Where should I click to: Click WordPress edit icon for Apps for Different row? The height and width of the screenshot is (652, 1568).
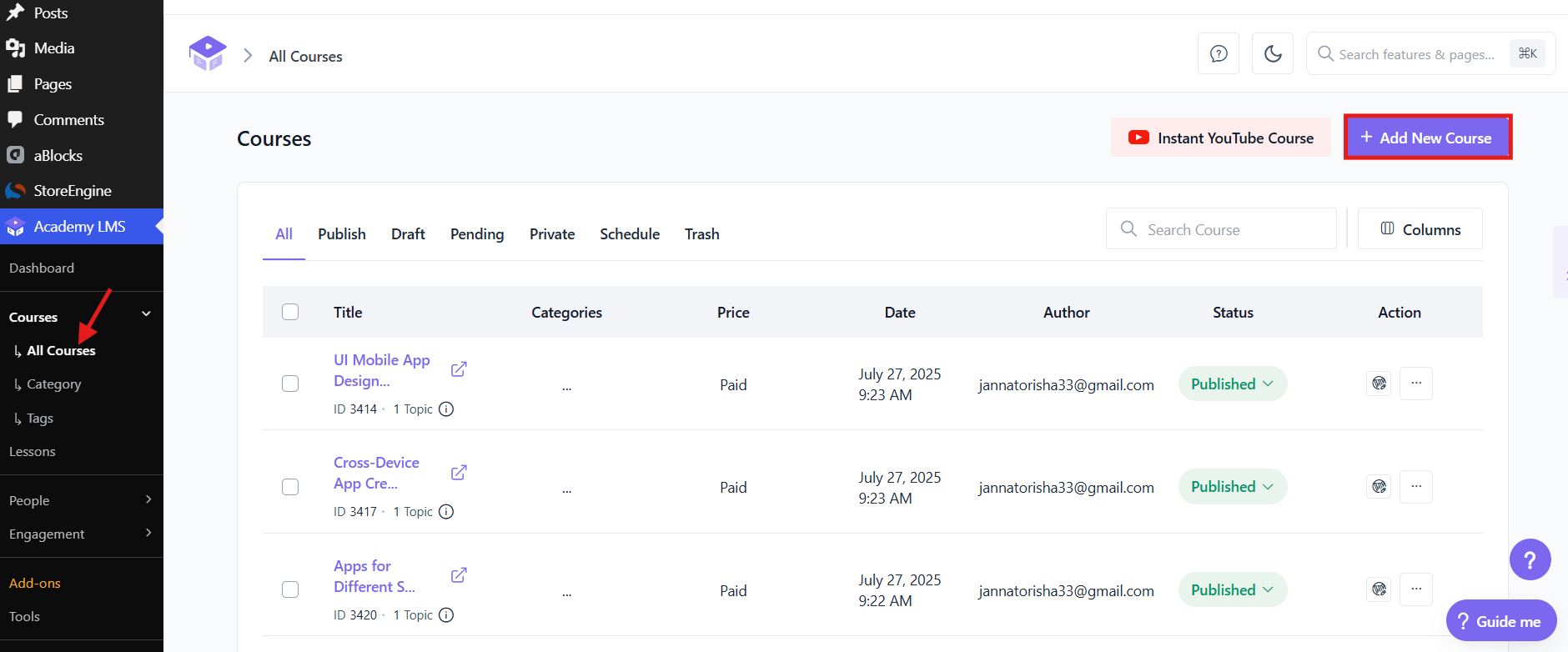(1379, 589)
